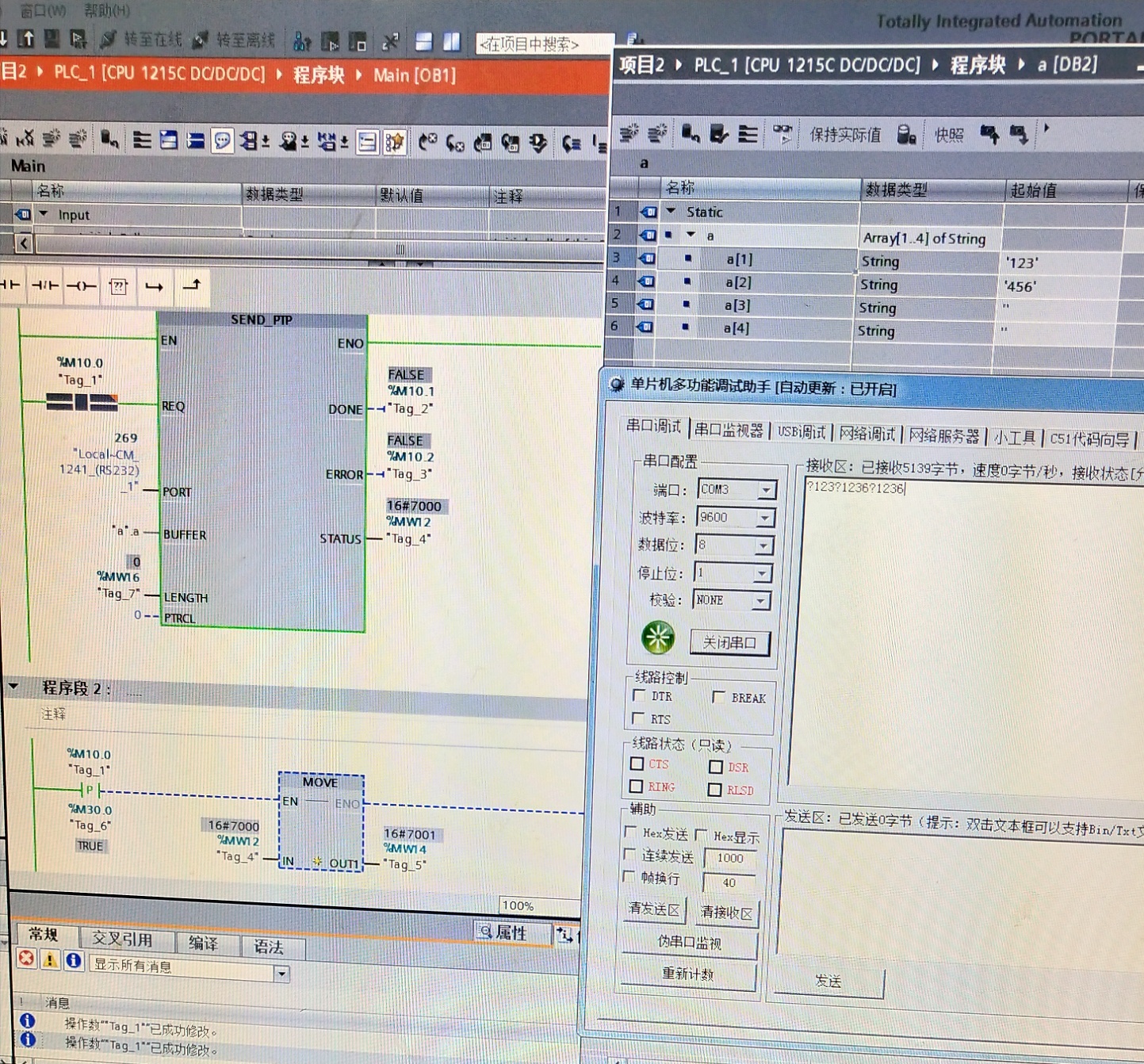Screen dimensions: 1144x1064
Task: Click the upload arrow icon in top toolbar
Action: pos(26,38)
